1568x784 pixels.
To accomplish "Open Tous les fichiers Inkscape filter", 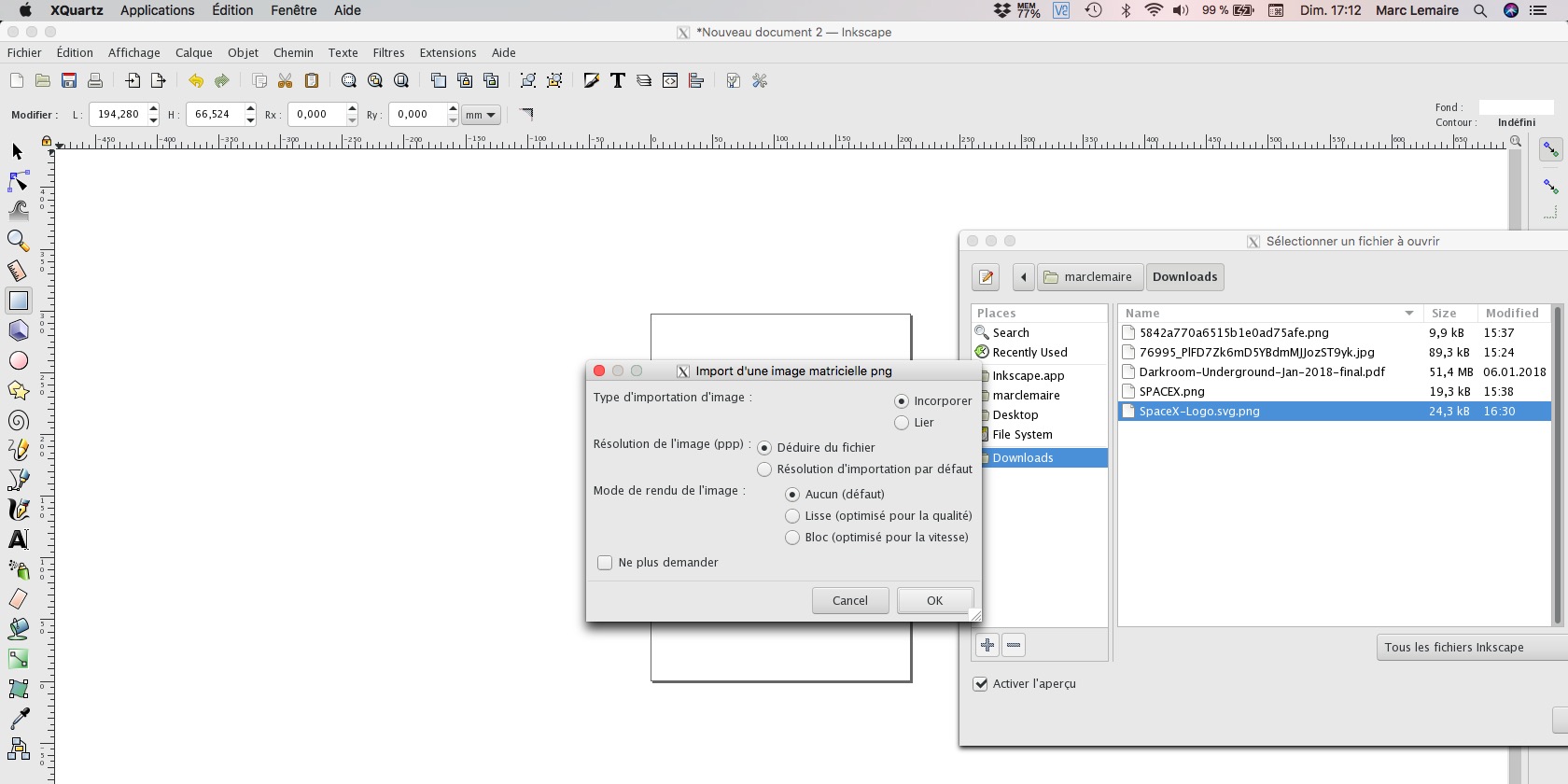I will click(x=1472, y=648).
